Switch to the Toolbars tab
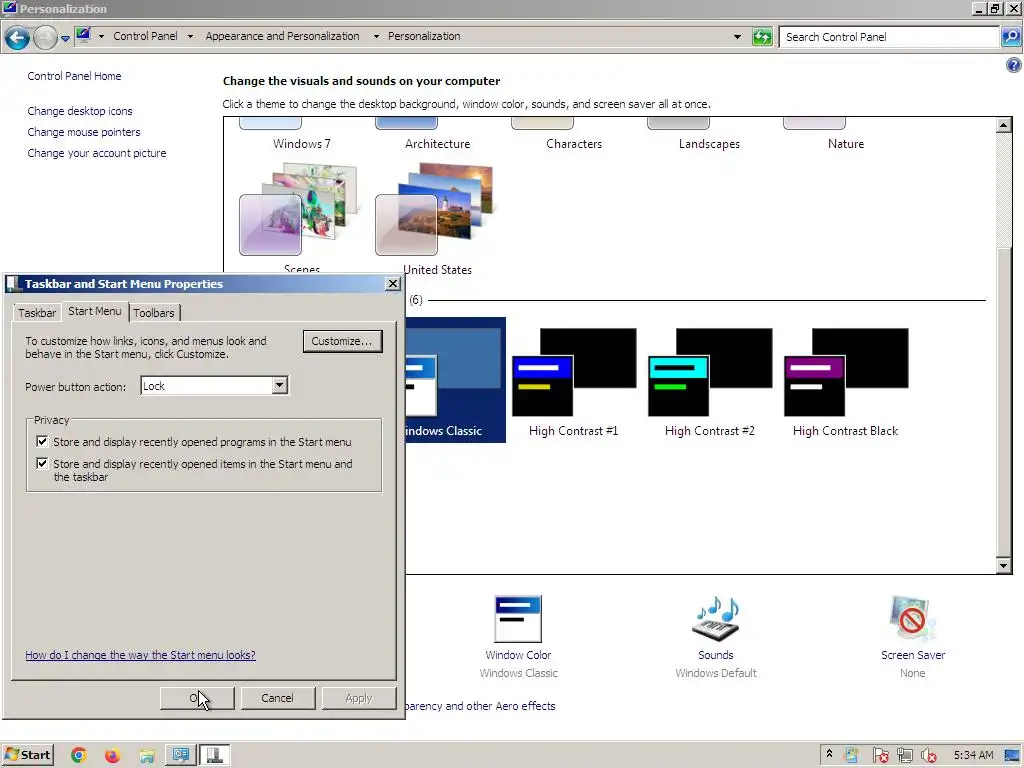The width and height of the screenshot is (1024, 768). pyautogui.click(x=154, y=313)
